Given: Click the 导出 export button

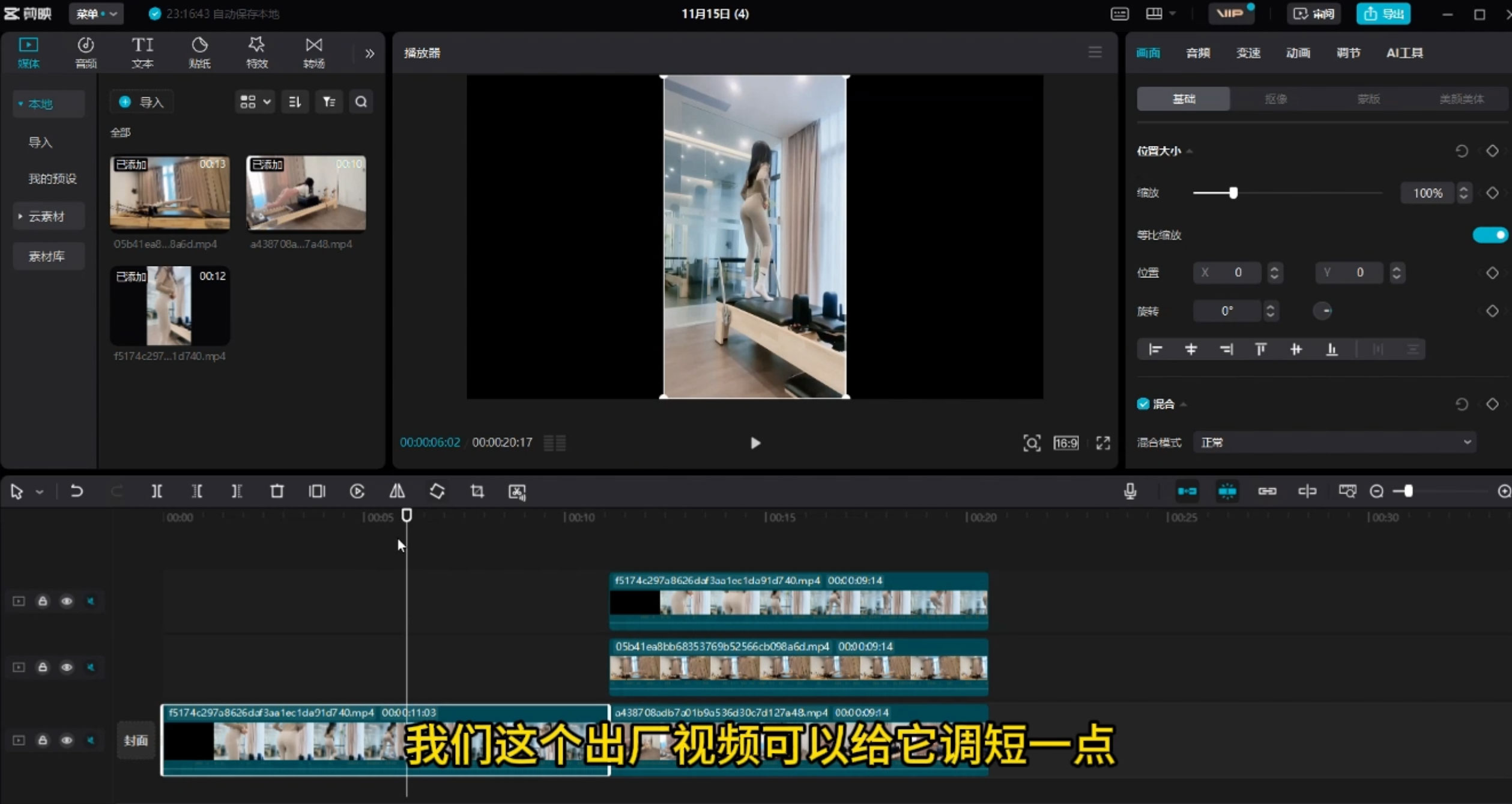Looking at the screenshot, I should [1383, 13].
